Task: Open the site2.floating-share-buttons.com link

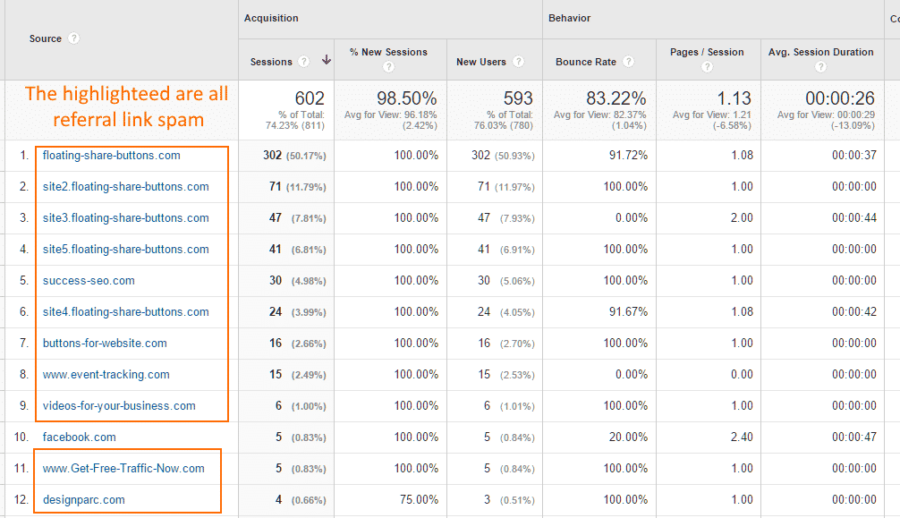Action: [x=126, y=187]
